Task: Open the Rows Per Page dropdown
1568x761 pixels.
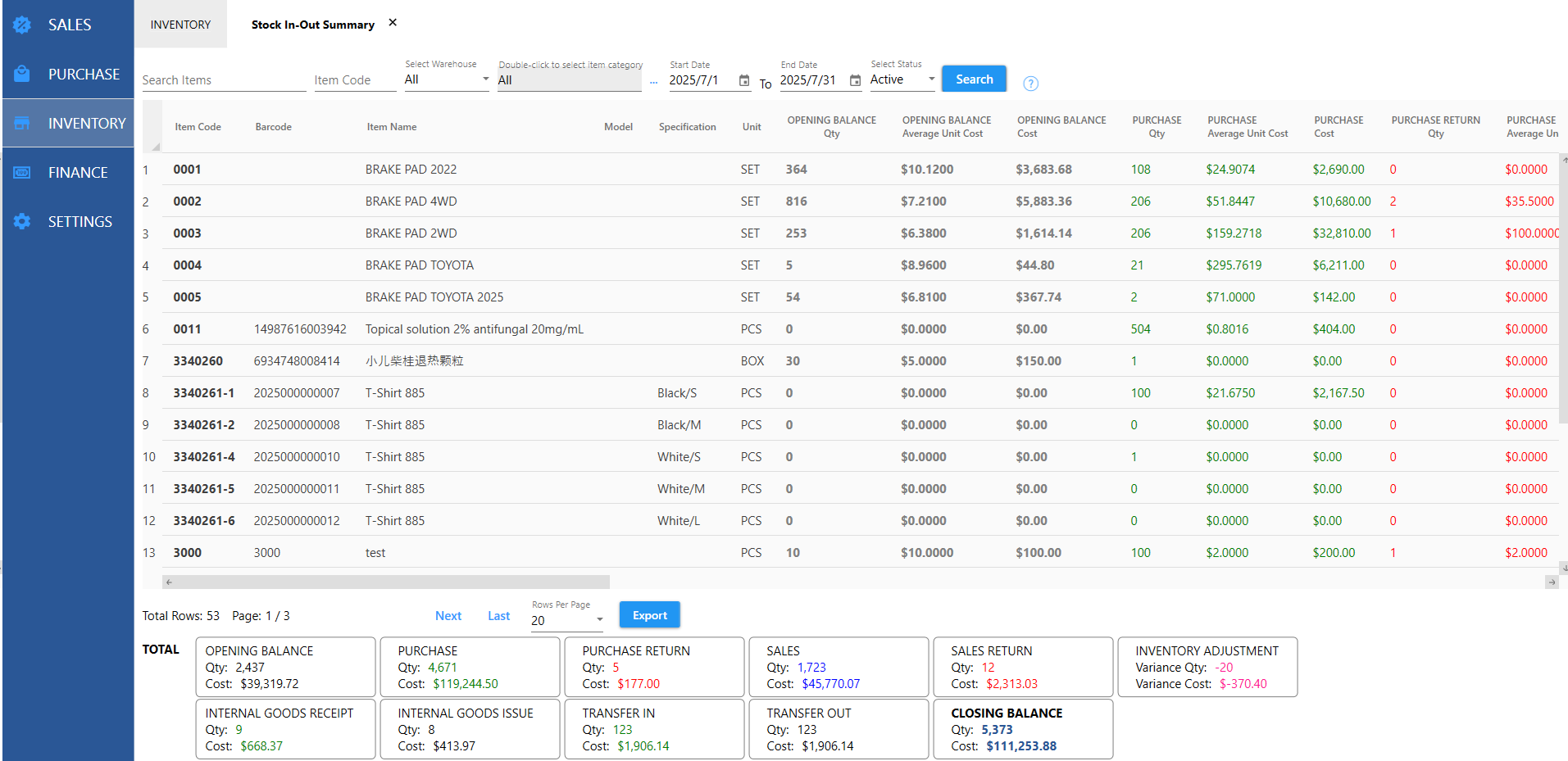Action: [599, 620]
